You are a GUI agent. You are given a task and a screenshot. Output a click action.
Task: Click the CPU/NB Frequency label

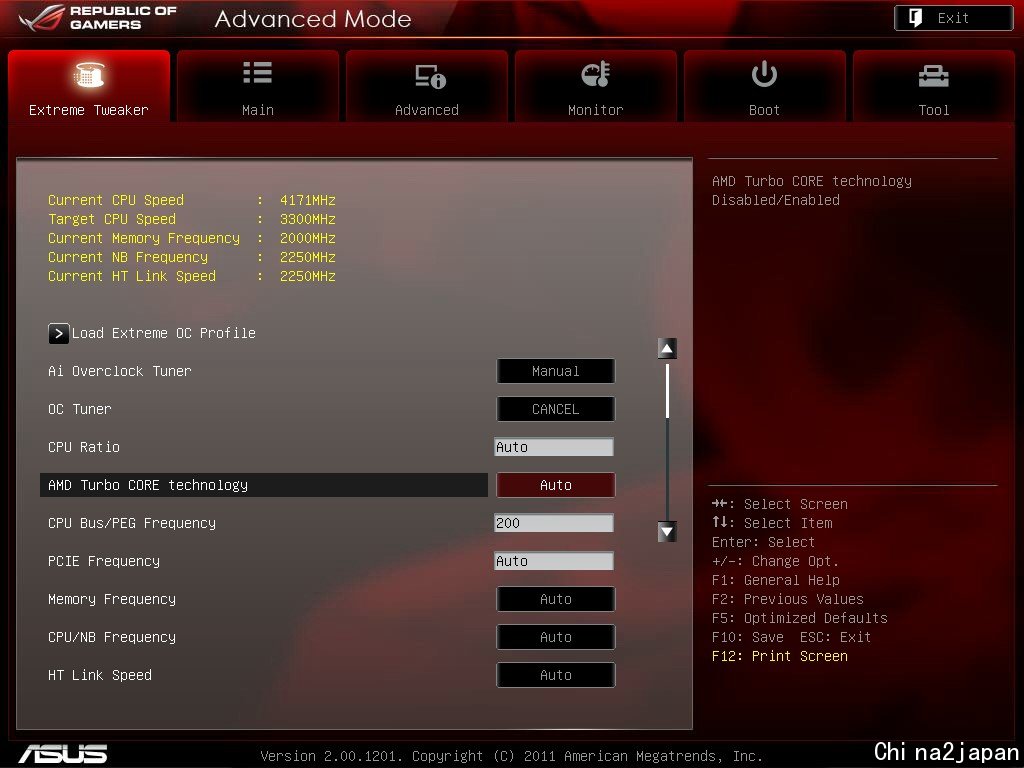coord(112,637)
